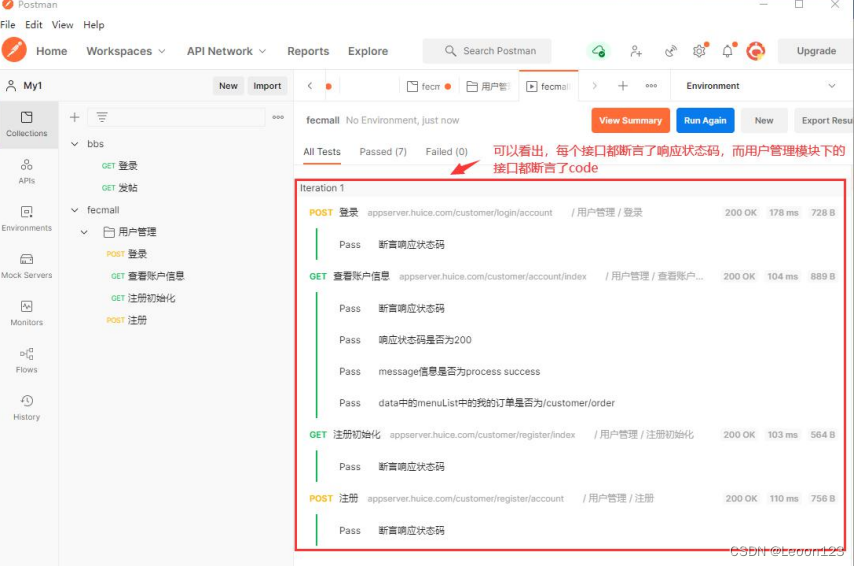The height and width of the screenshot is (566, 859).
Task: Open the View menu
Action: 62,25
